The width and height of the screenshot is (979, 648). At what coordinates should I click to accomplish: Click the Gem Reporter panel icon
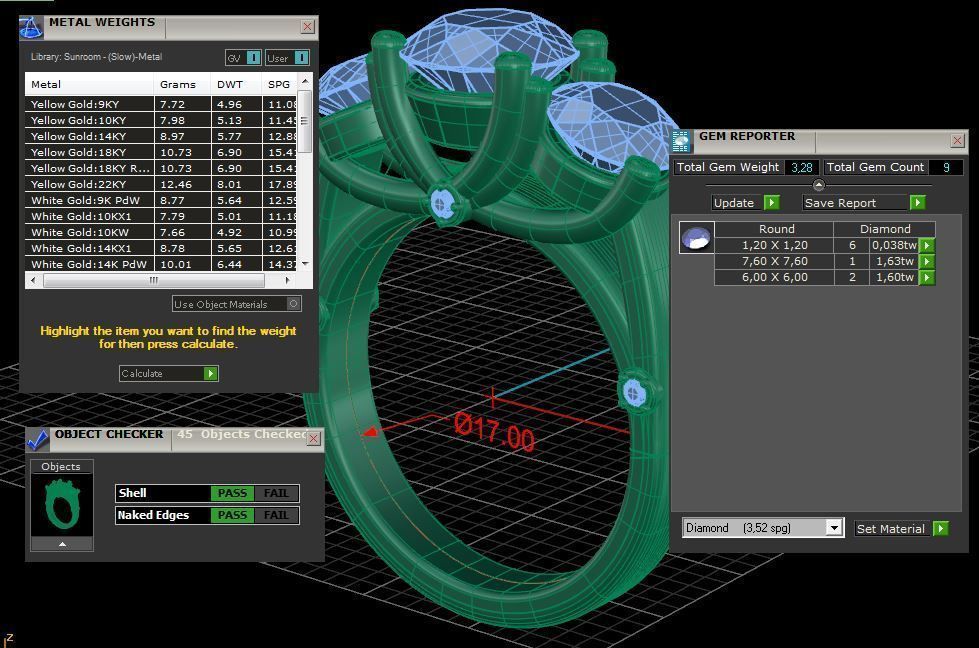point(681,142)
